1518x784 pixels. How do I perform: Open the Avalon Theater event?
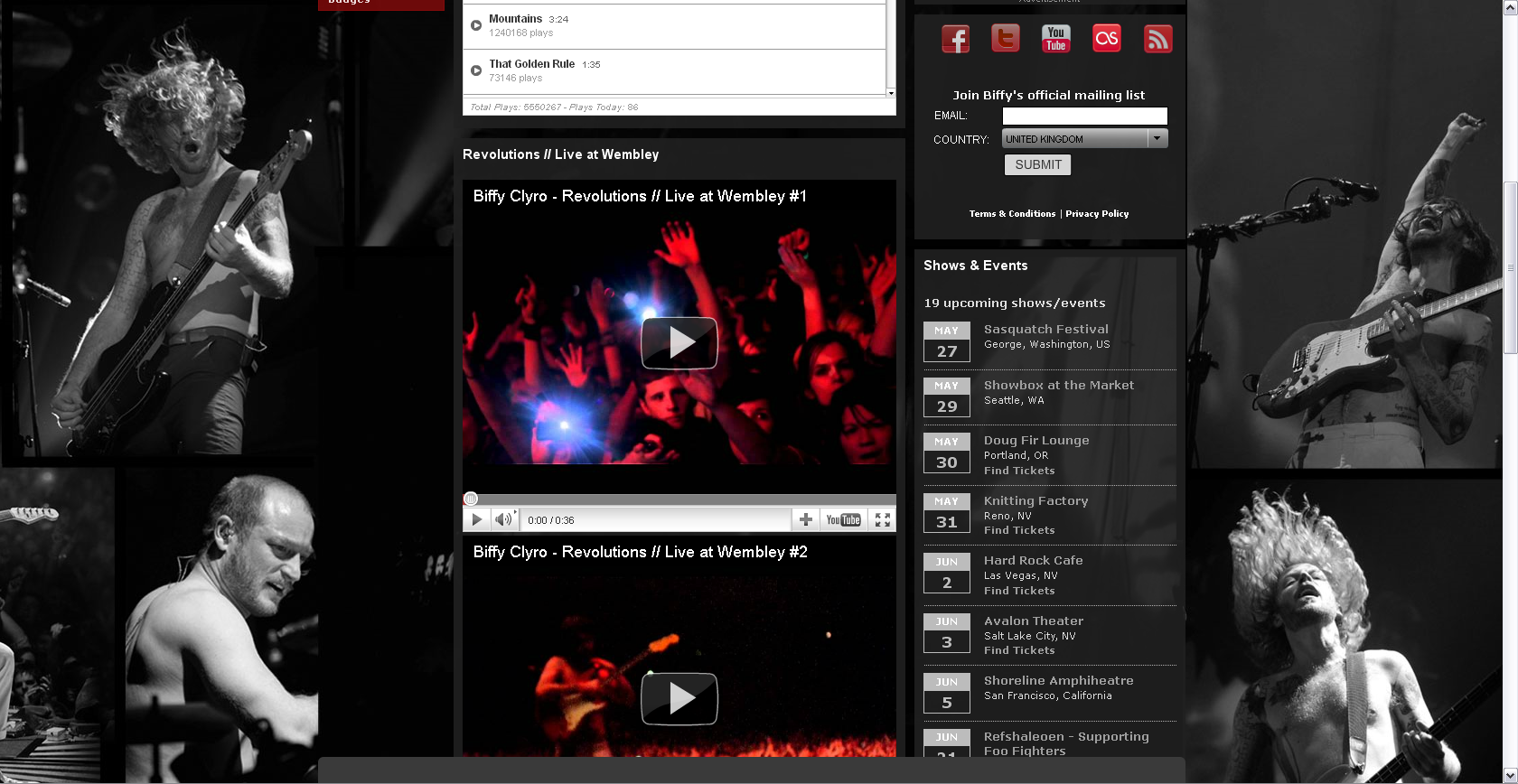[x=1034, y=621]
